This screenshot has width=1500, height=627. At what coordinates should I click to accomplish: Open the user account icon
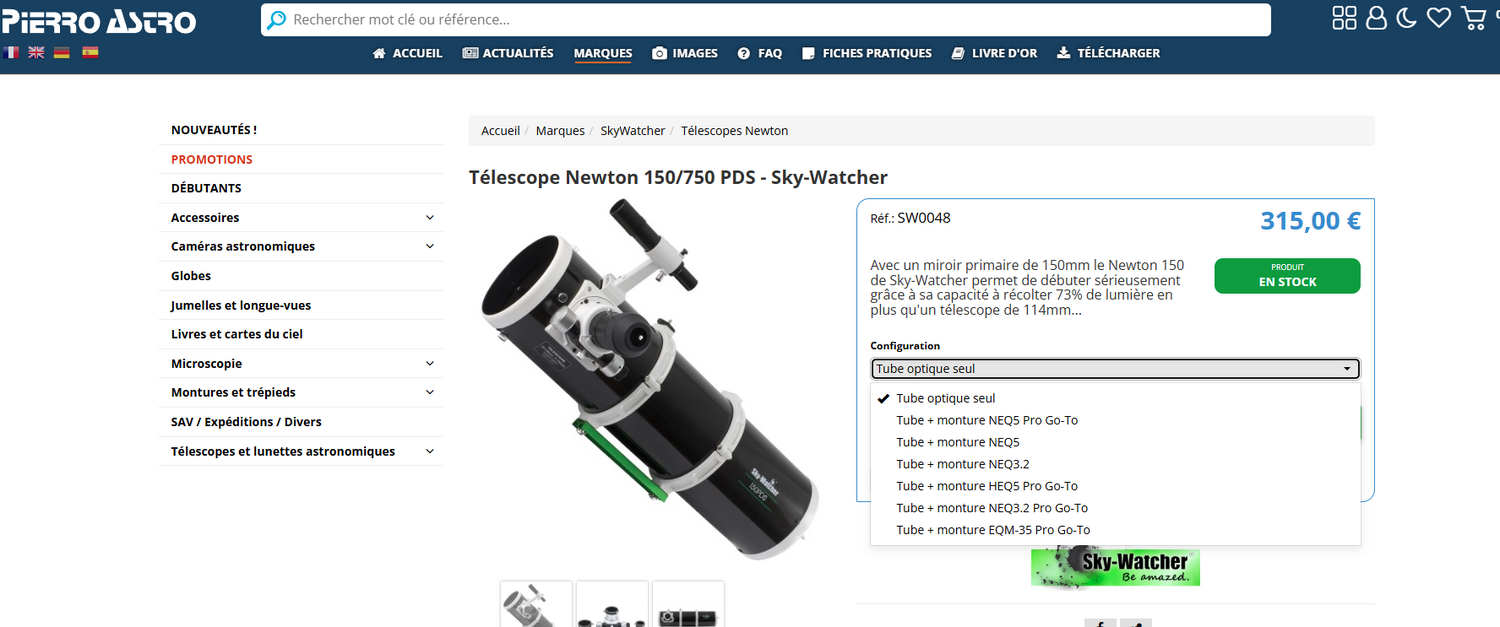click(x=1377, y=18)
